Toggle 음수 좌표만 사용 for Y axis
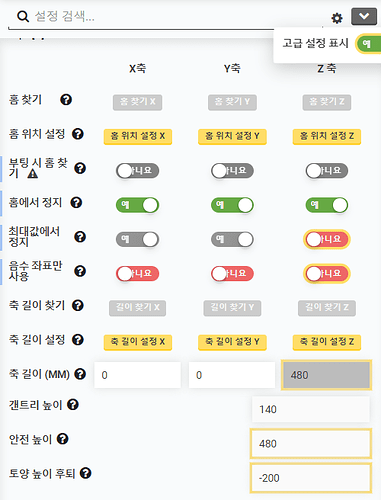Image resolution: width=381 pixels, height=500 pixels. (232, 274)
